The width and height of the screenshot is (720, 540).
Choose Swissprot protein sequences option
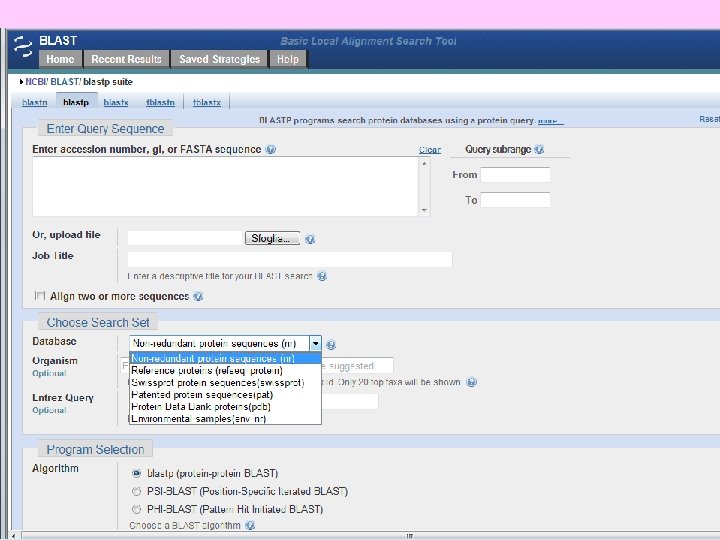225,382
